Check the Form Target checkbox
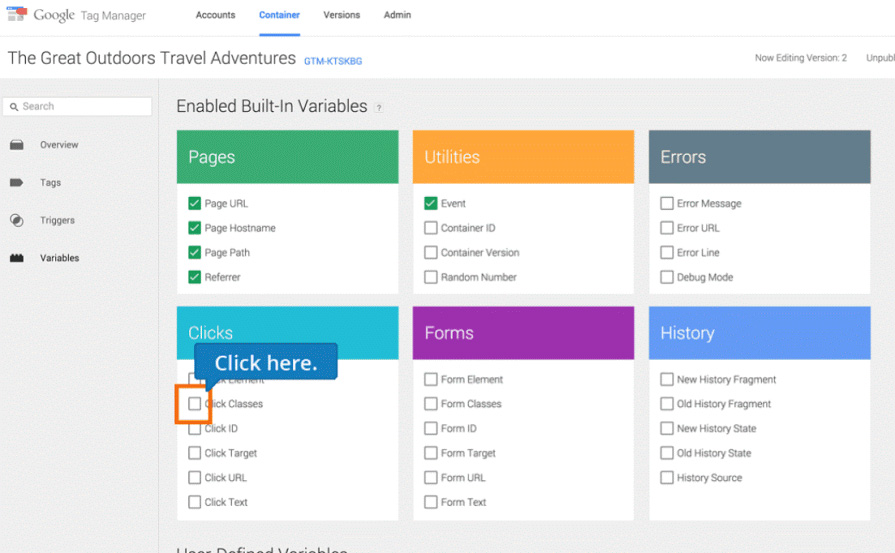Image resolution: width=895 pixels, height=553 pixels. [431, 453]
